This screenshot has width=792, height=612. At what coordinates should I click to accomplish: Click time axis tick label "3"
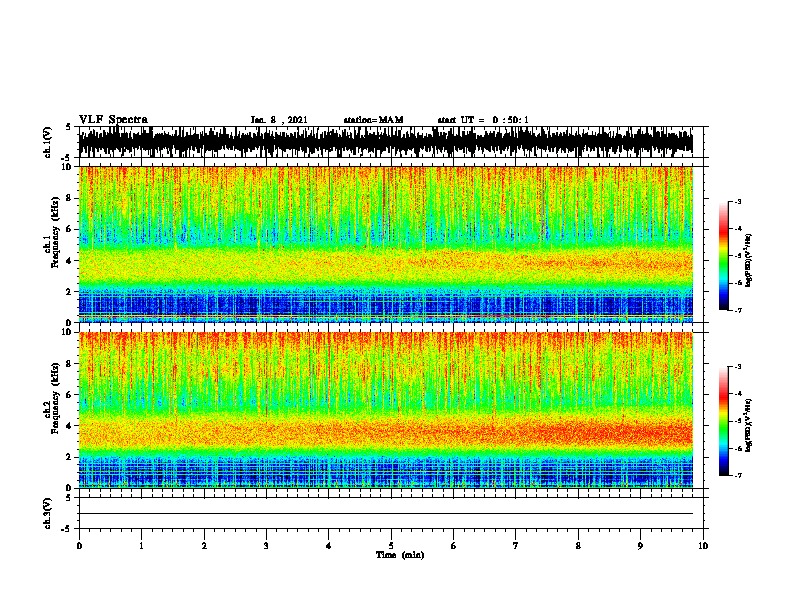click(266, 546)
